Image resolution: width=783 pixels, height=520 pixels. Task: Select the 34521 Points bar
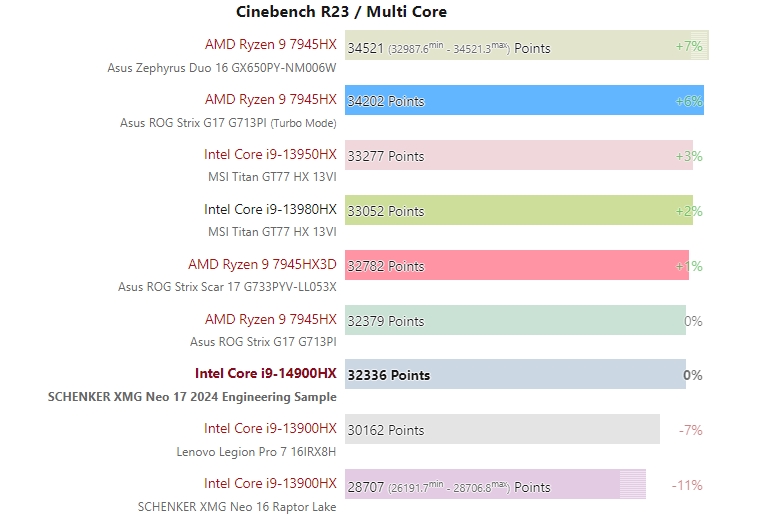(526, 46)
